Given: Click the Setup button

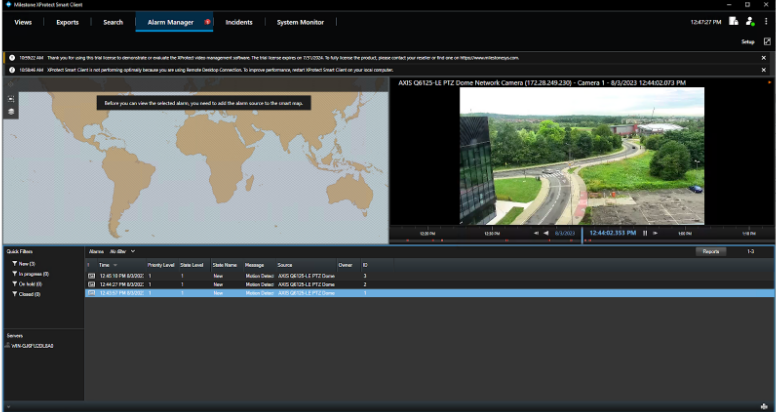Looking at the screenshot, I should click(x=747, y=42).
